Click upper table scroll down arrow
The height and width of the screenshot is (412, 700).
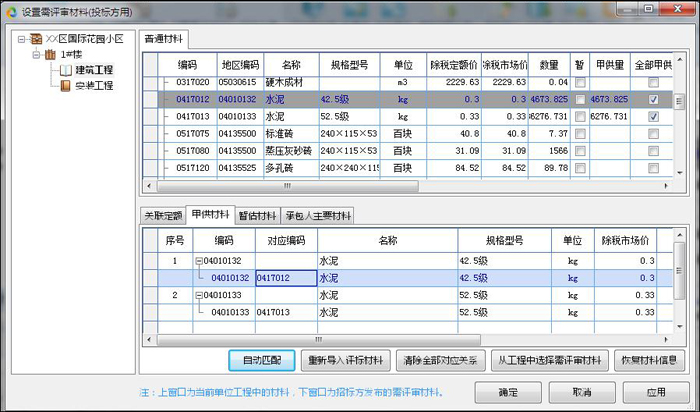click(x=679, y=173)
